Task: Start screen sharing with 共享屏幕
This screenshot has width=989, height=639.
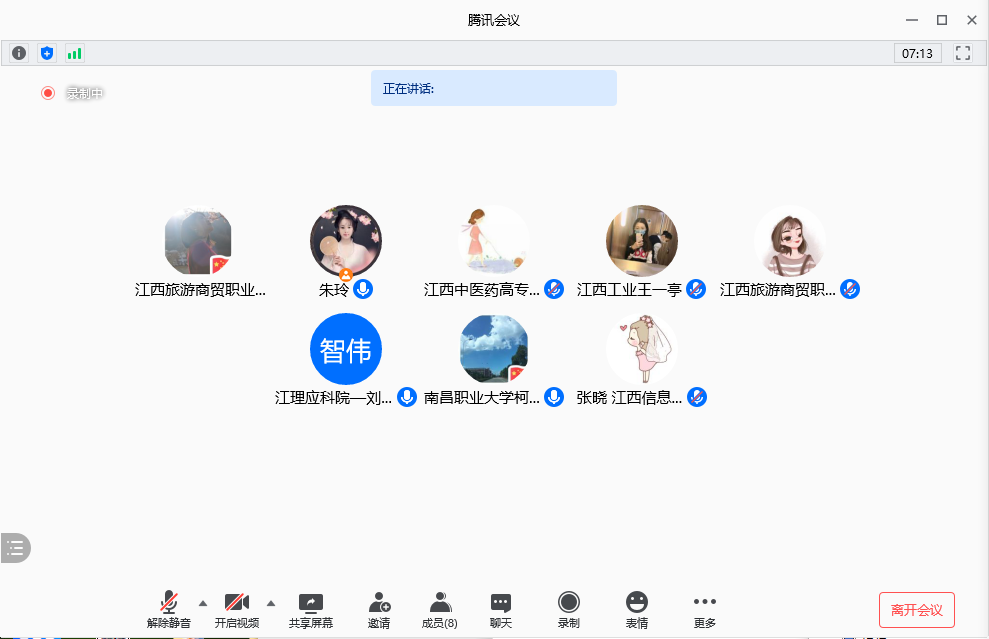Action: point(310,609)
